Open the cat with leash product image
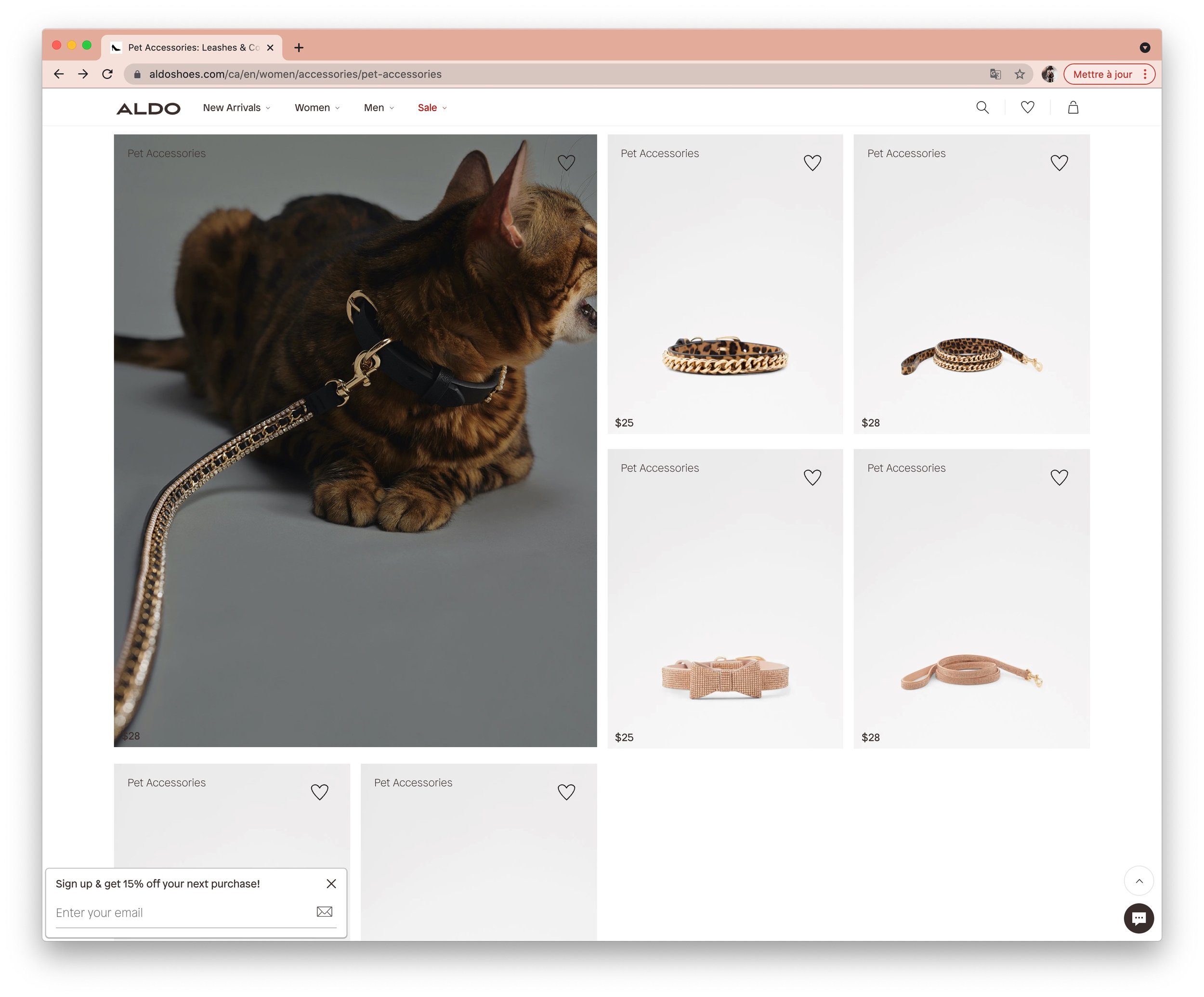 pos(355,440)
